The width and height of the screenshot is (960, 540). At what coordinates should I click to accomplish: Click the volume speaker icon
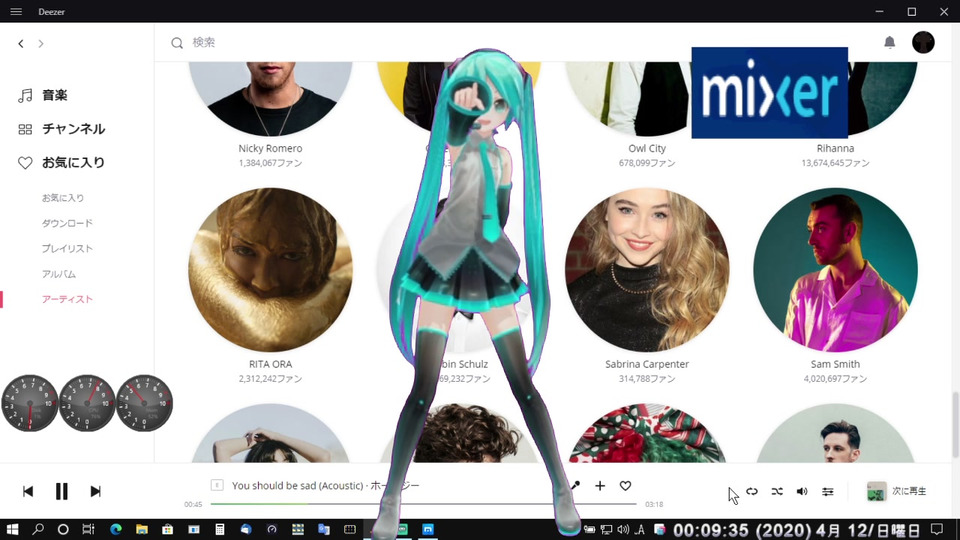pyautogui.click(x=802, y=491)
